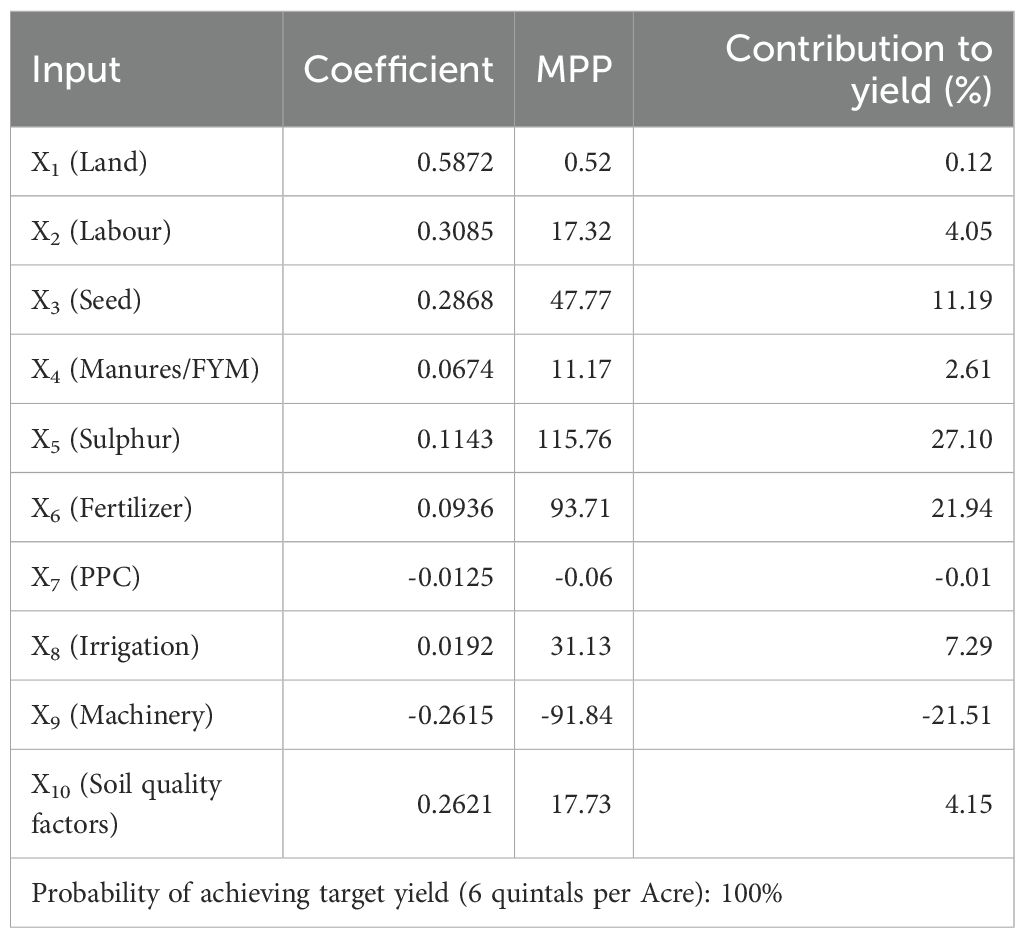1025x938 pixels.
Task: Select the X2 (Labour) row label
Action: (101, 232)
